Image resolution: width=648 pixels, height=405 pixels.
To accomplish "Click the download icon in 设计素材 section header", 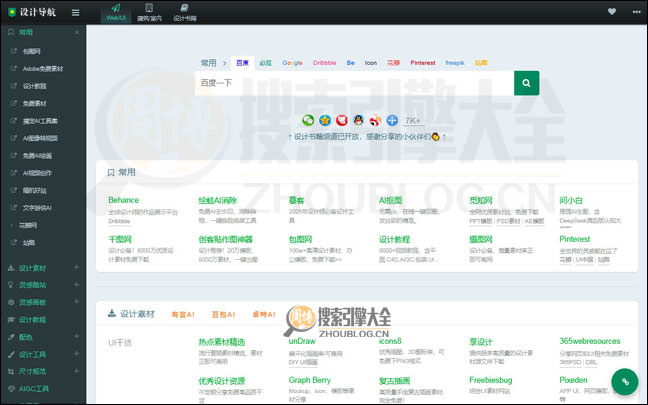I will [112, 313].
